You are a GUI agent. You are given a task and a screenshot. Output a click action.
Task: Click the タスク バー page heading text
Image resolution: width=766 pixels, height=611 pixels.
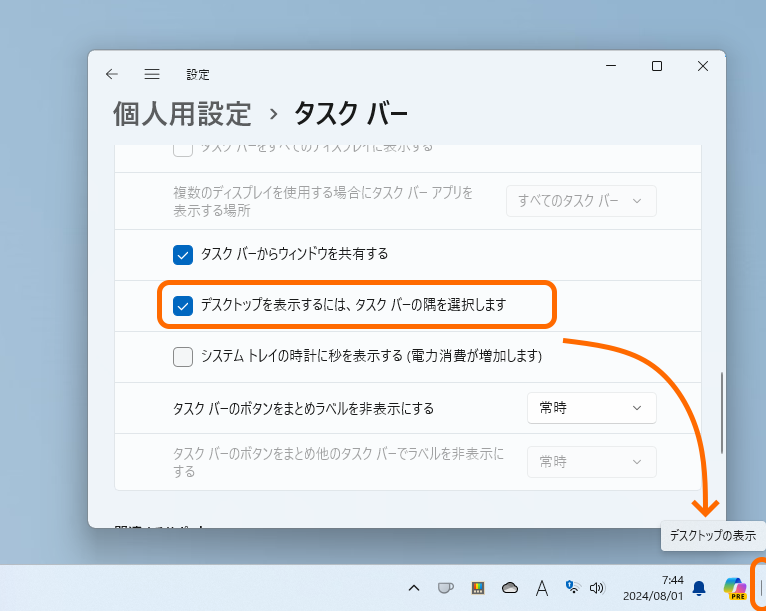coord(350,114)
